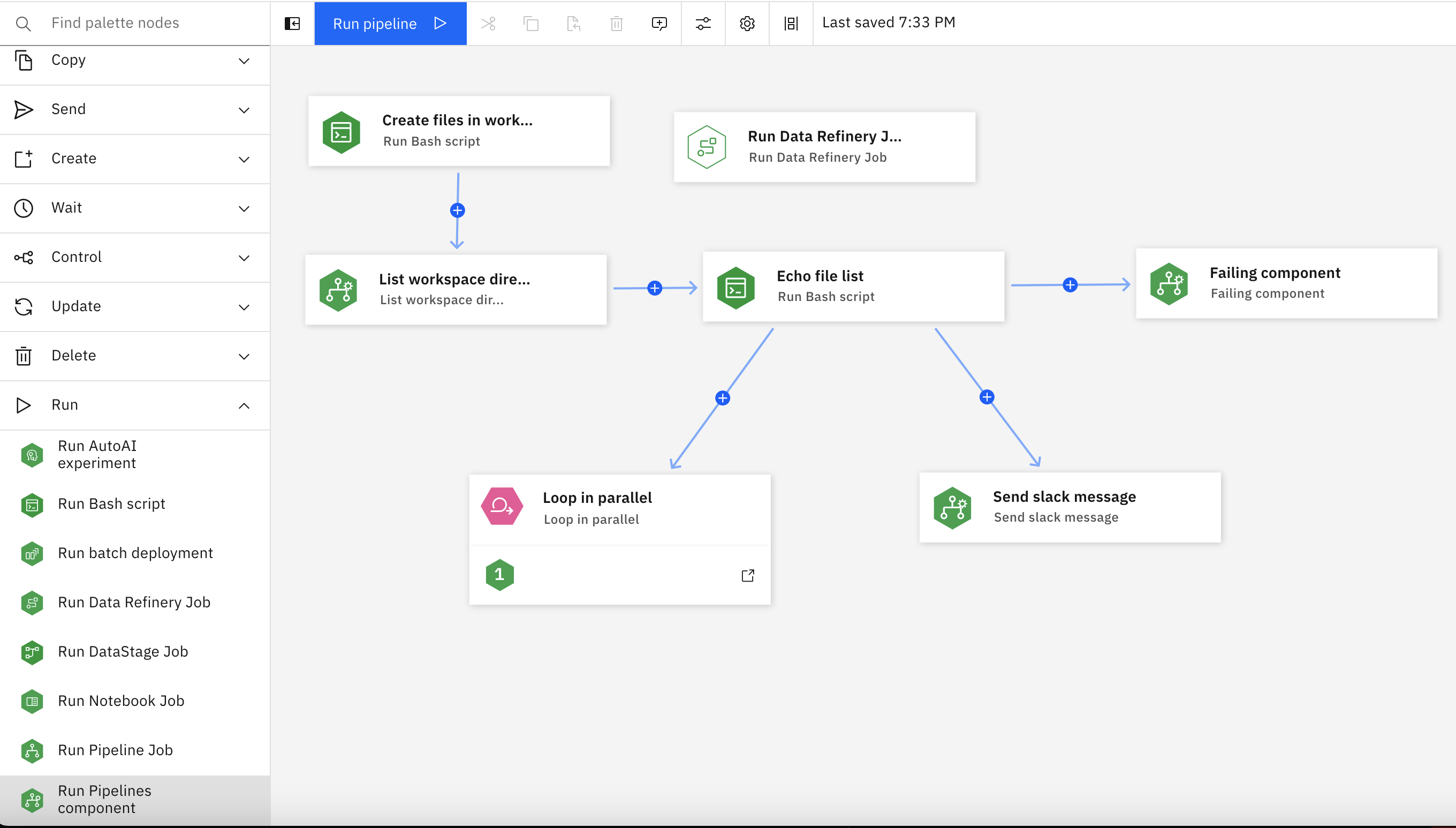
Task: Click the compare pipelines icon in toolbar
Action: point(791,22)
